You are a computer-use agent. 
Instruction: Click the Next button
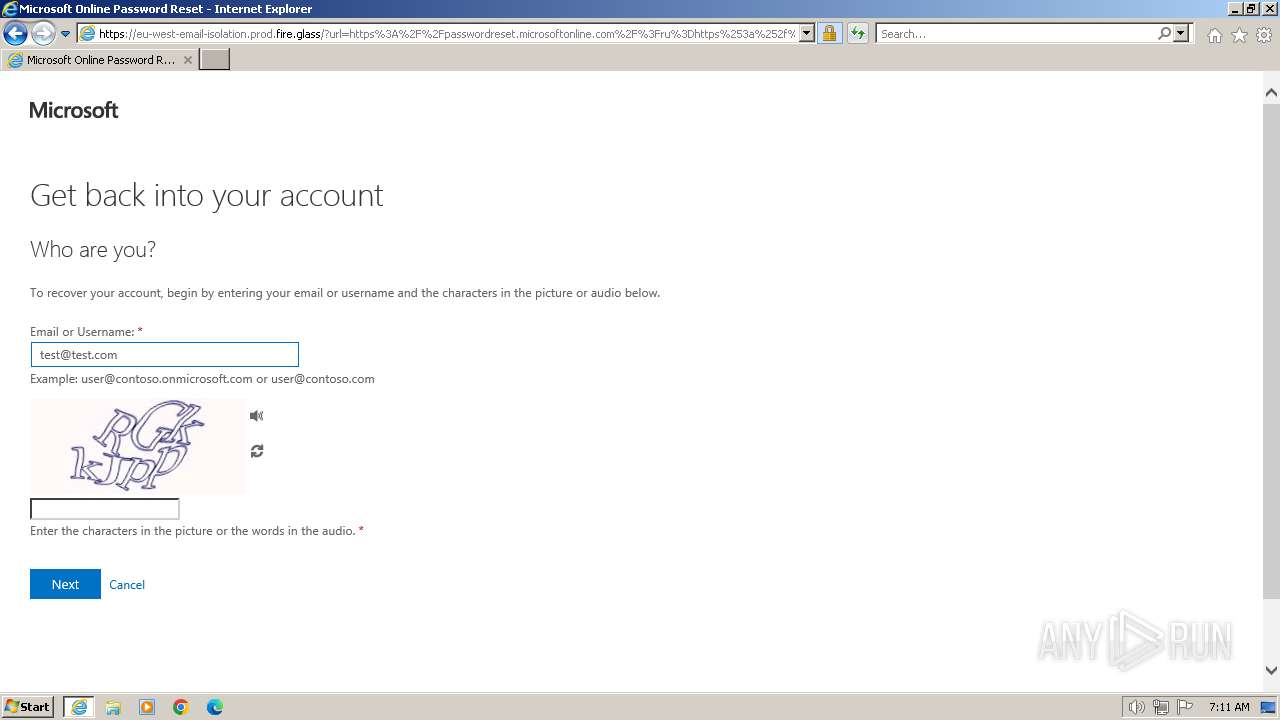pyautogui.click(x=65, y=584)
